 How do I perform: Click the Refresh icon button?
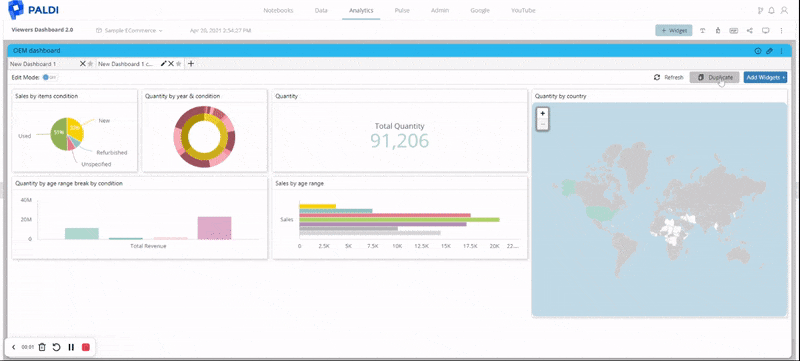(x=657, y=78)
